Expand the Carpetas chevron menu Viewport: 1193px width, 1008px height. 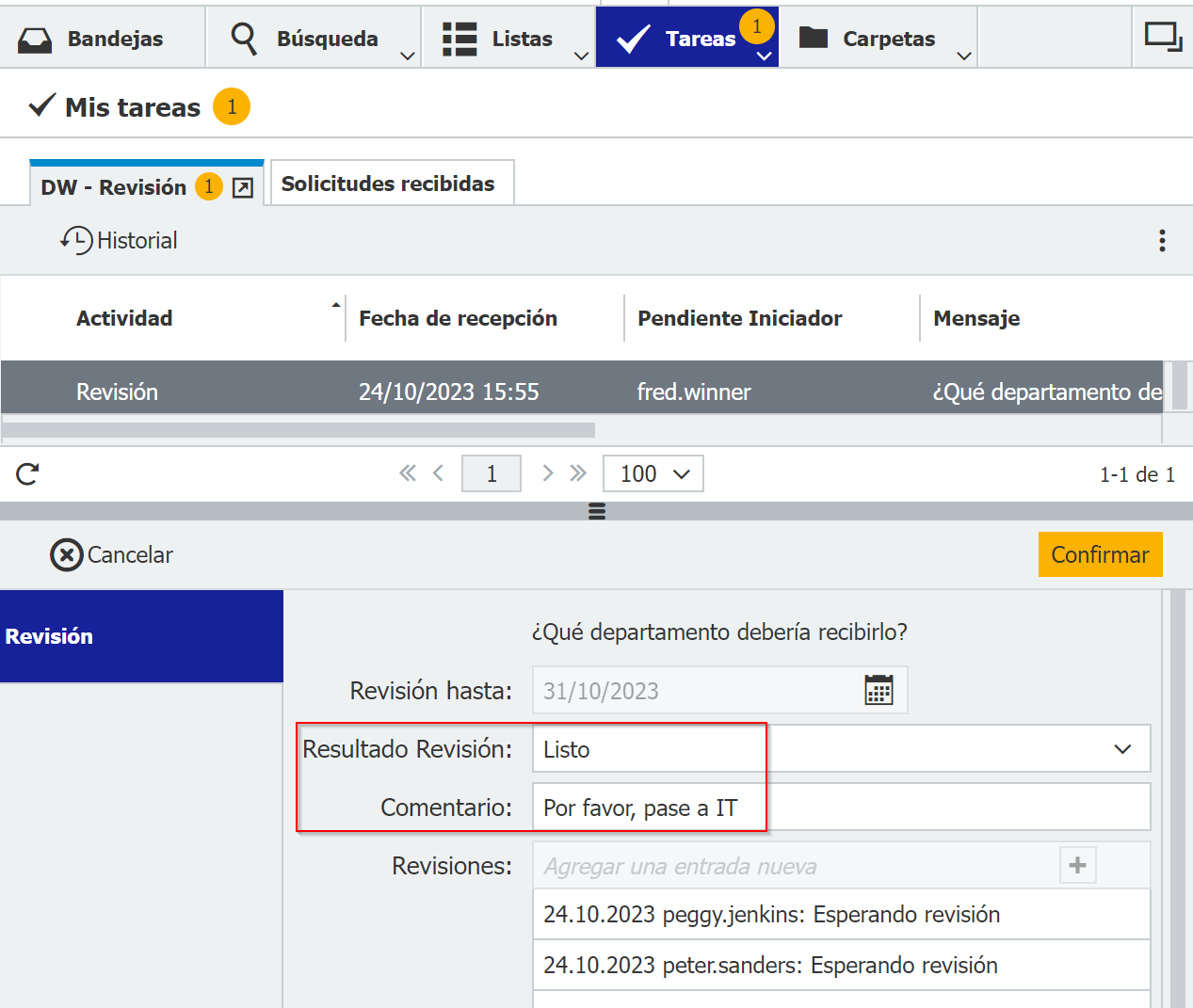963,55
